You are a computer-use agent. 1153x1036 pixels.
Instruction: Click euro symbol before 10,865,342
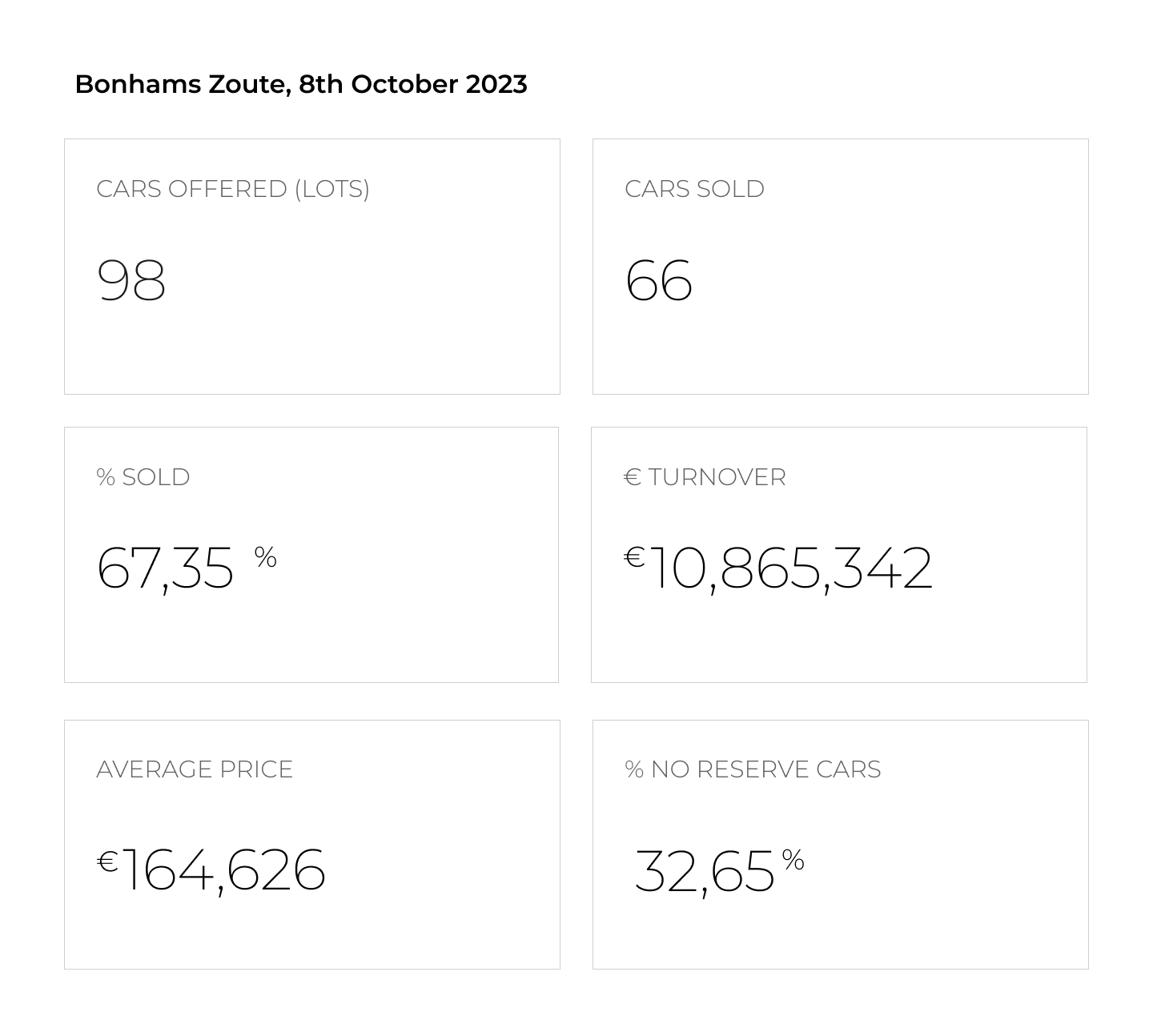coord(635,557)
